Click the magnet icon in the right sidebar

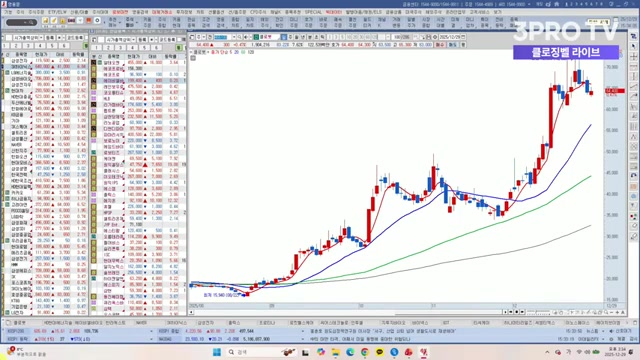[633, 176]
